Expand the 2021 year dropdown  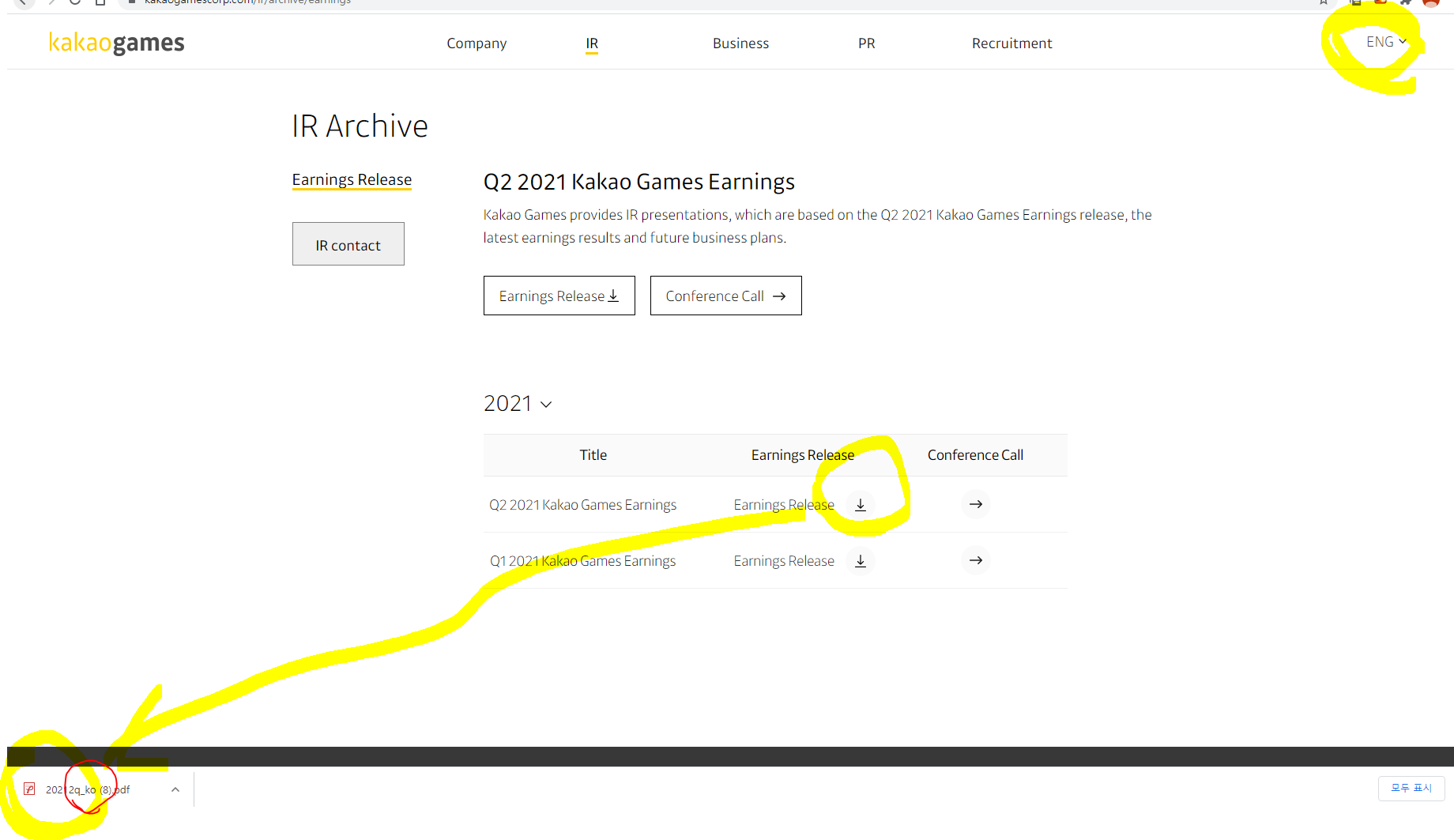point(518,404)
